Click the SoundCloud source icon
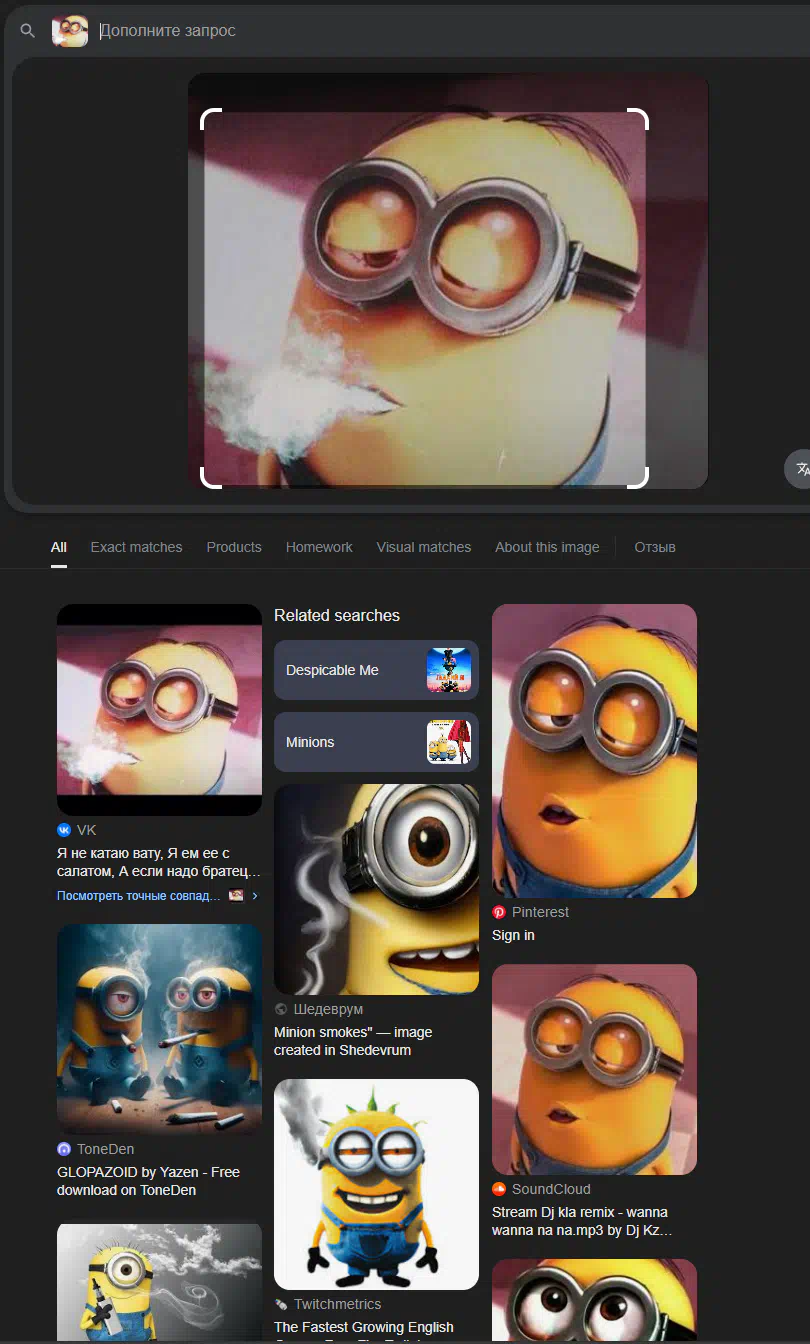Viewport: 810px width, 1344px height. point(499,1189)
